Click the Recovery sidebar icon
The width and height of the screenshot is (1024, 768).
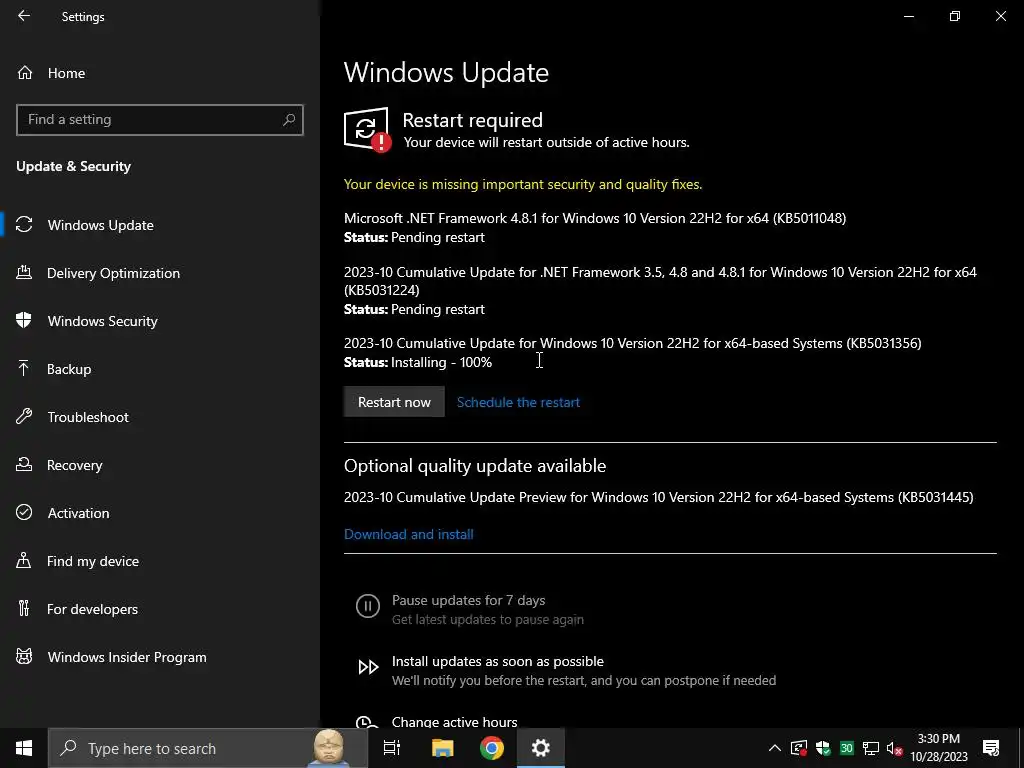coord(24,464)
